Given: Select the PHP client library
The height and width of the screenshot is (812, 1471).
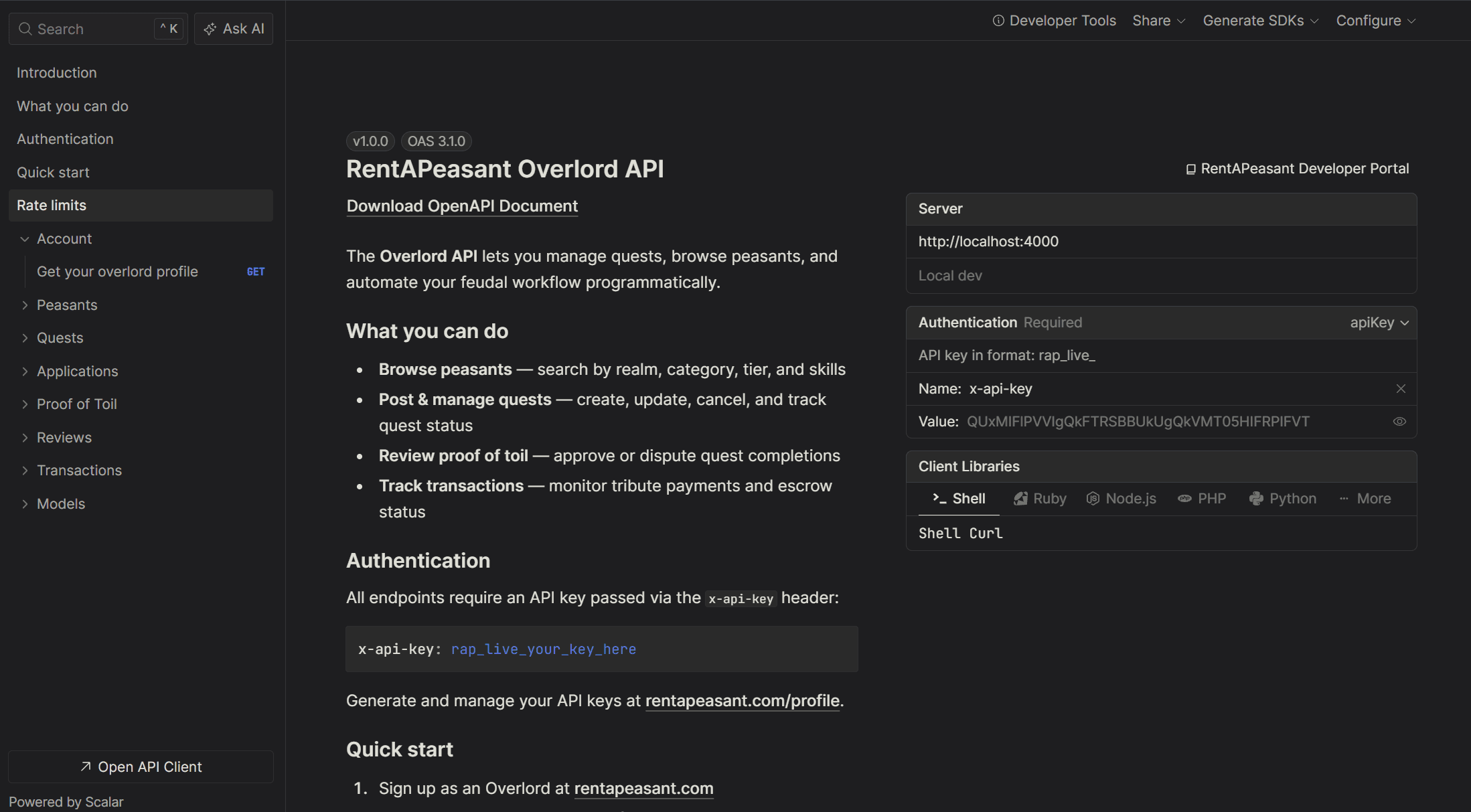Looking at the screenshot, I should pos(1202,498).
